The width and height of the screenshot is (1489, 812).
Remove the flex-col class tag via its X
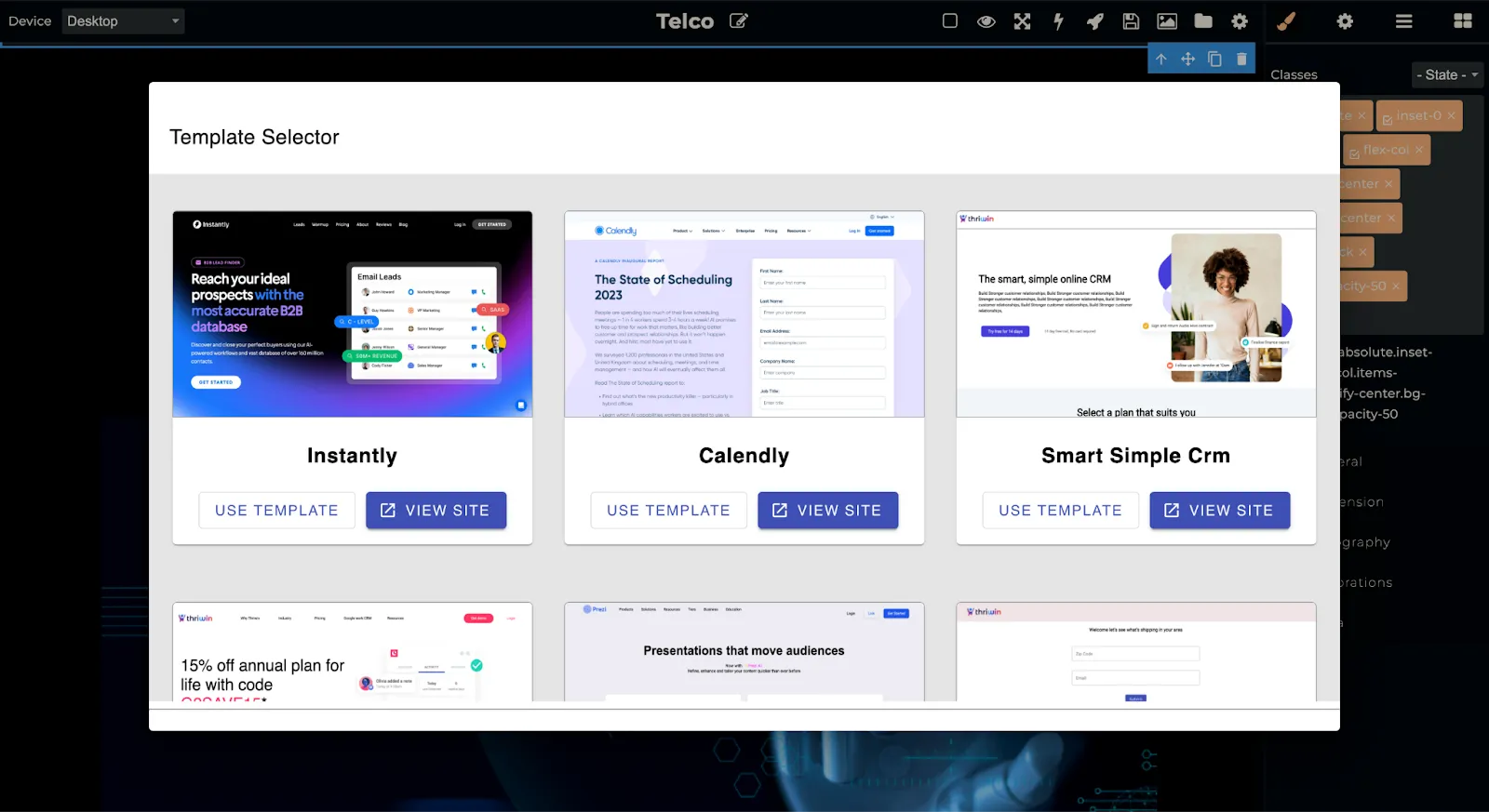(1419, 150)
